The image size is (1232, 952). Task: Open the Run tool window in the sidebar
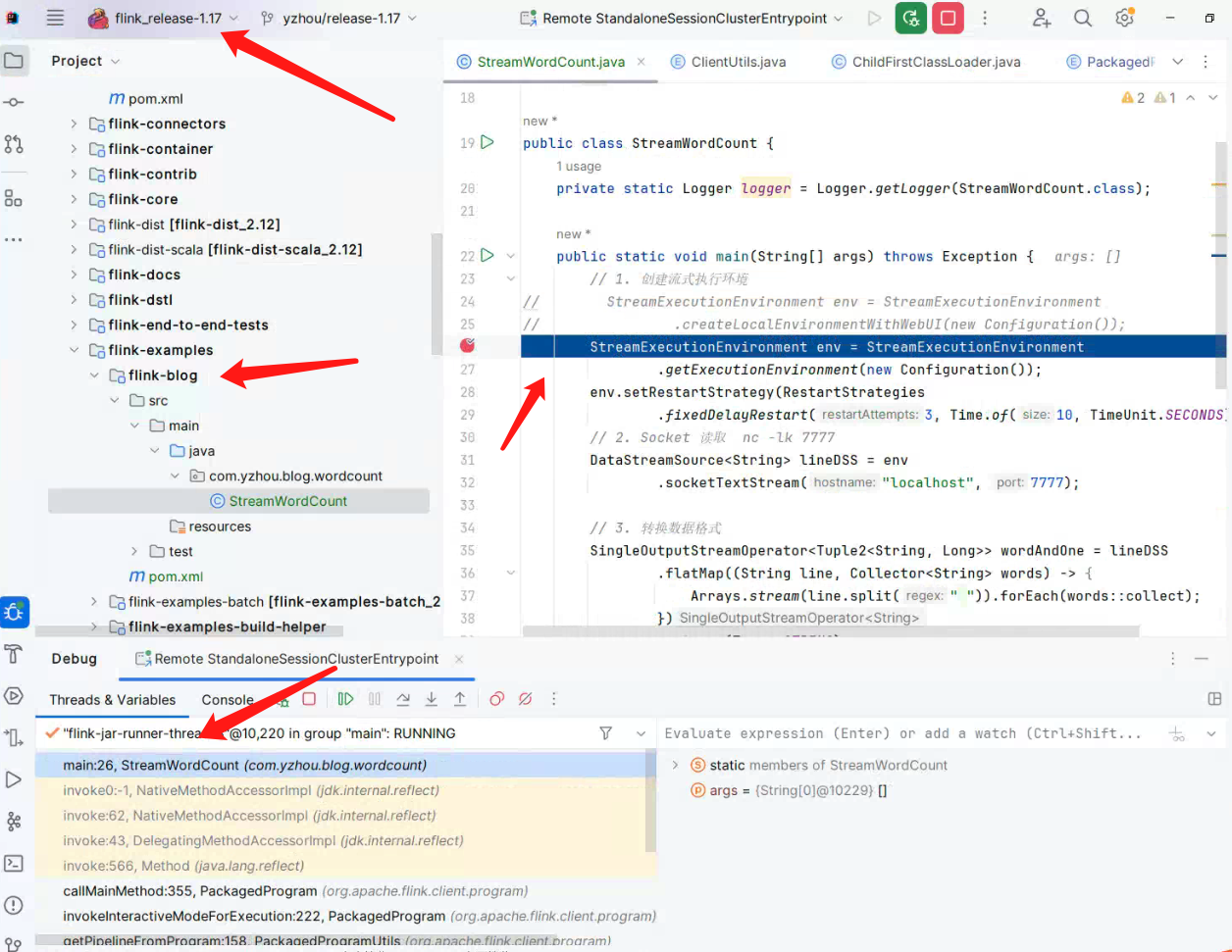[x=14, y=779]
